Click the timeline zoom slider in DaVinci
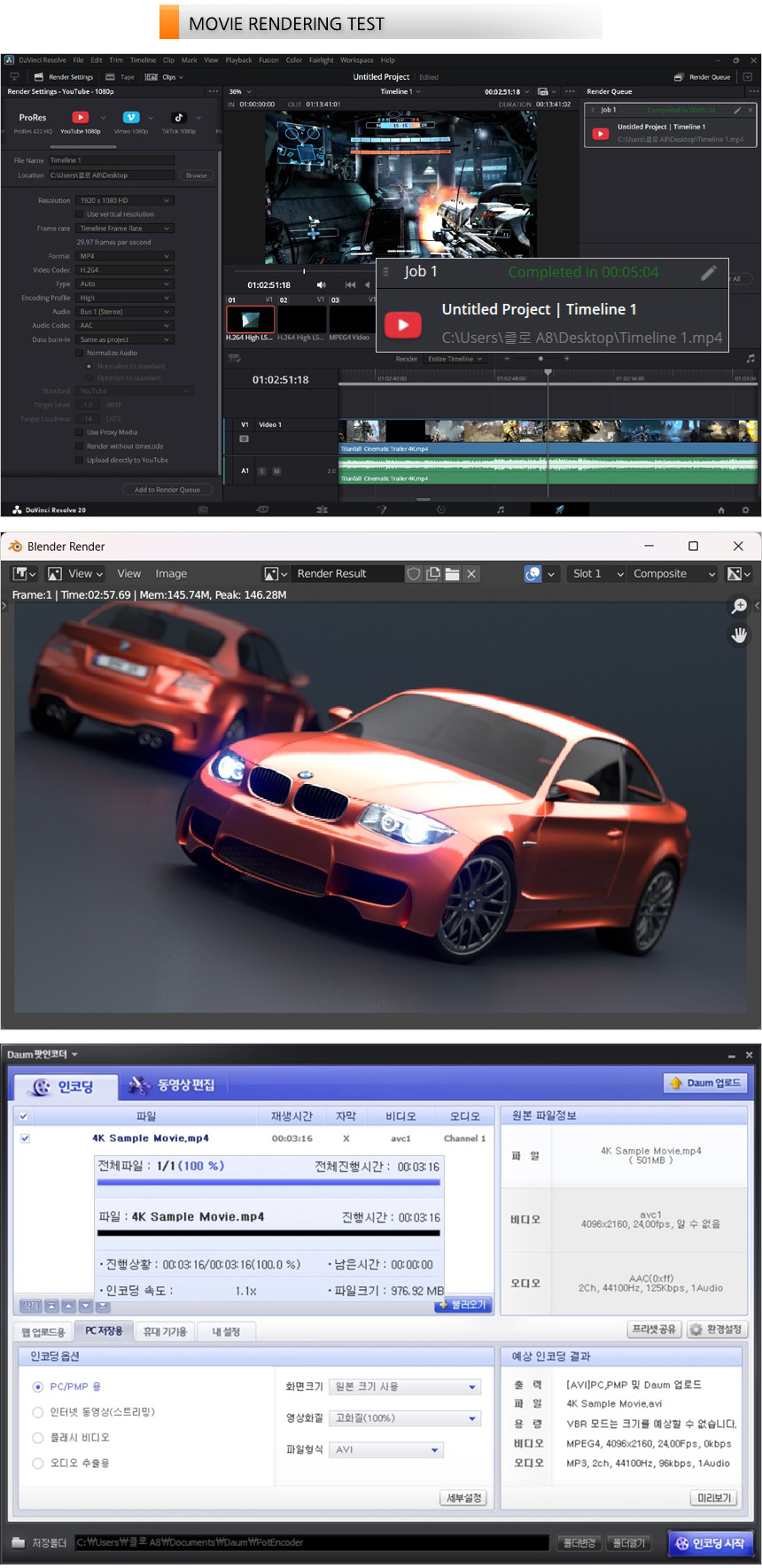This screenshot has width=762, height=1568. pos(540,359)
